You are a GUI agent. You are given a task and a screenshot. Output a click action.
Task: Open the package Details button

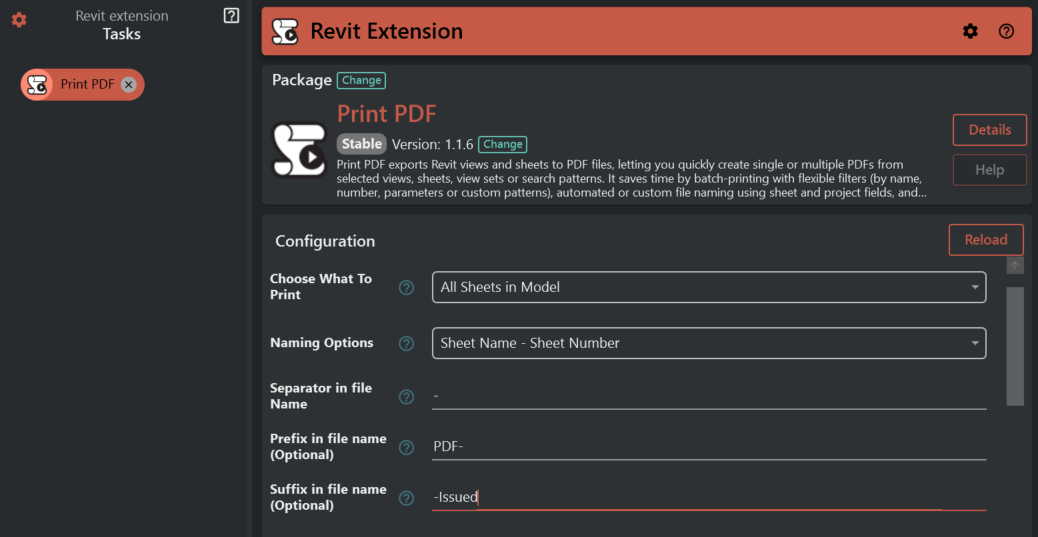(x=989, y=130)
